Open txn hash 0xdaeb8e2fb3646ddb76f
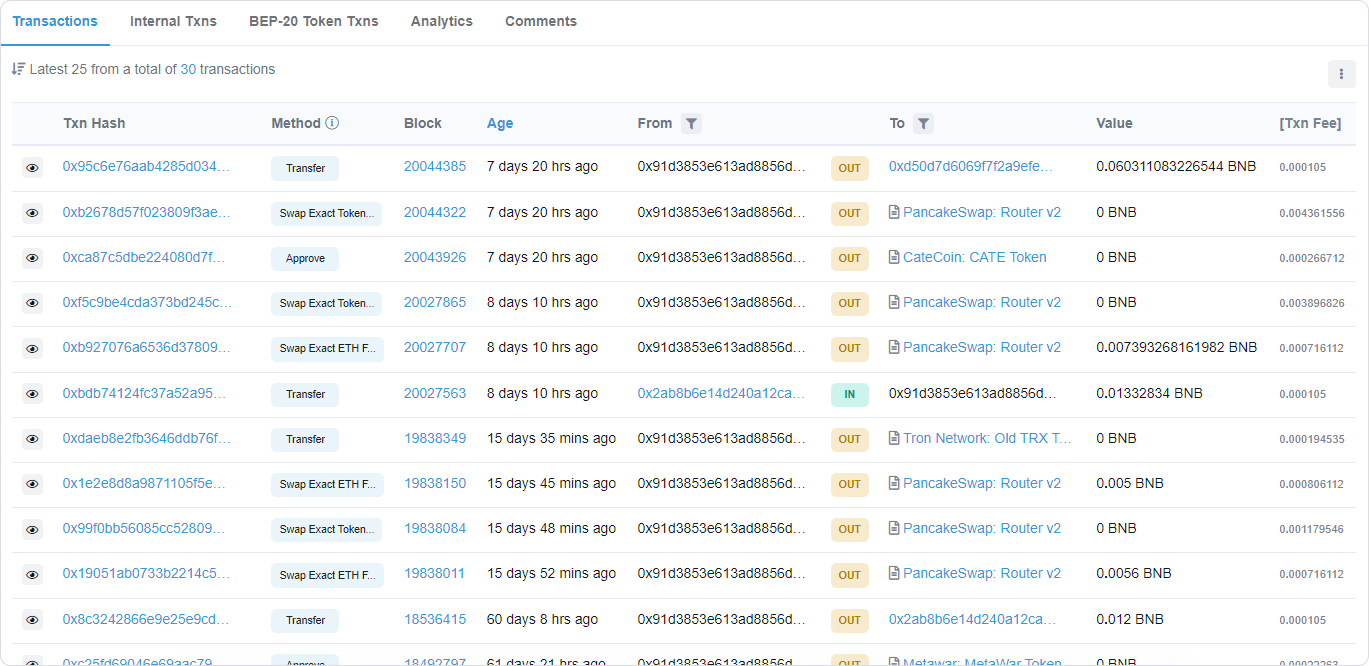 [x=146, y=438]
